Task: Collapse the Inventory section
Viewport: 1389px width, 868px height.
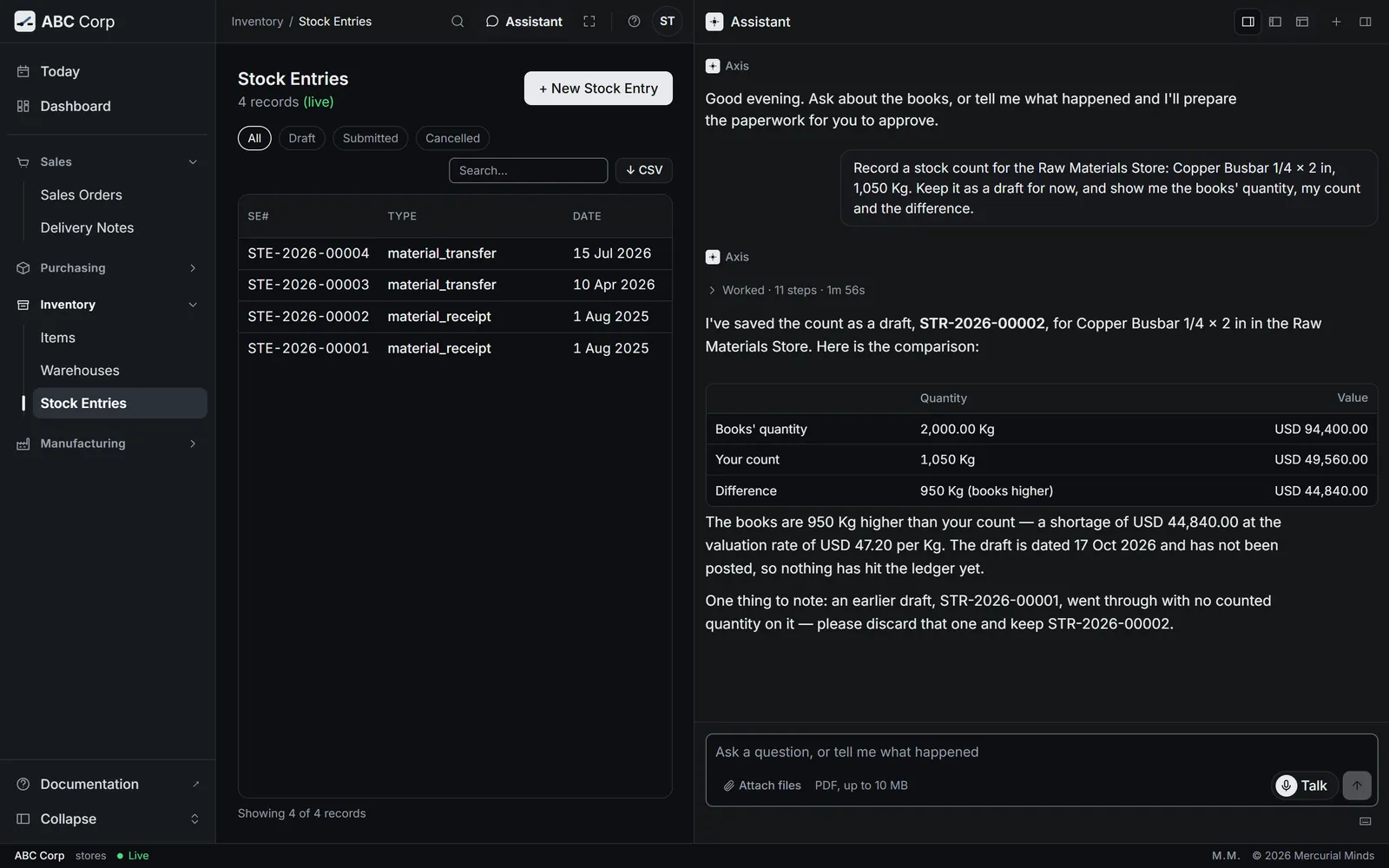Action: pyautogui.click(x=108, y=305)
